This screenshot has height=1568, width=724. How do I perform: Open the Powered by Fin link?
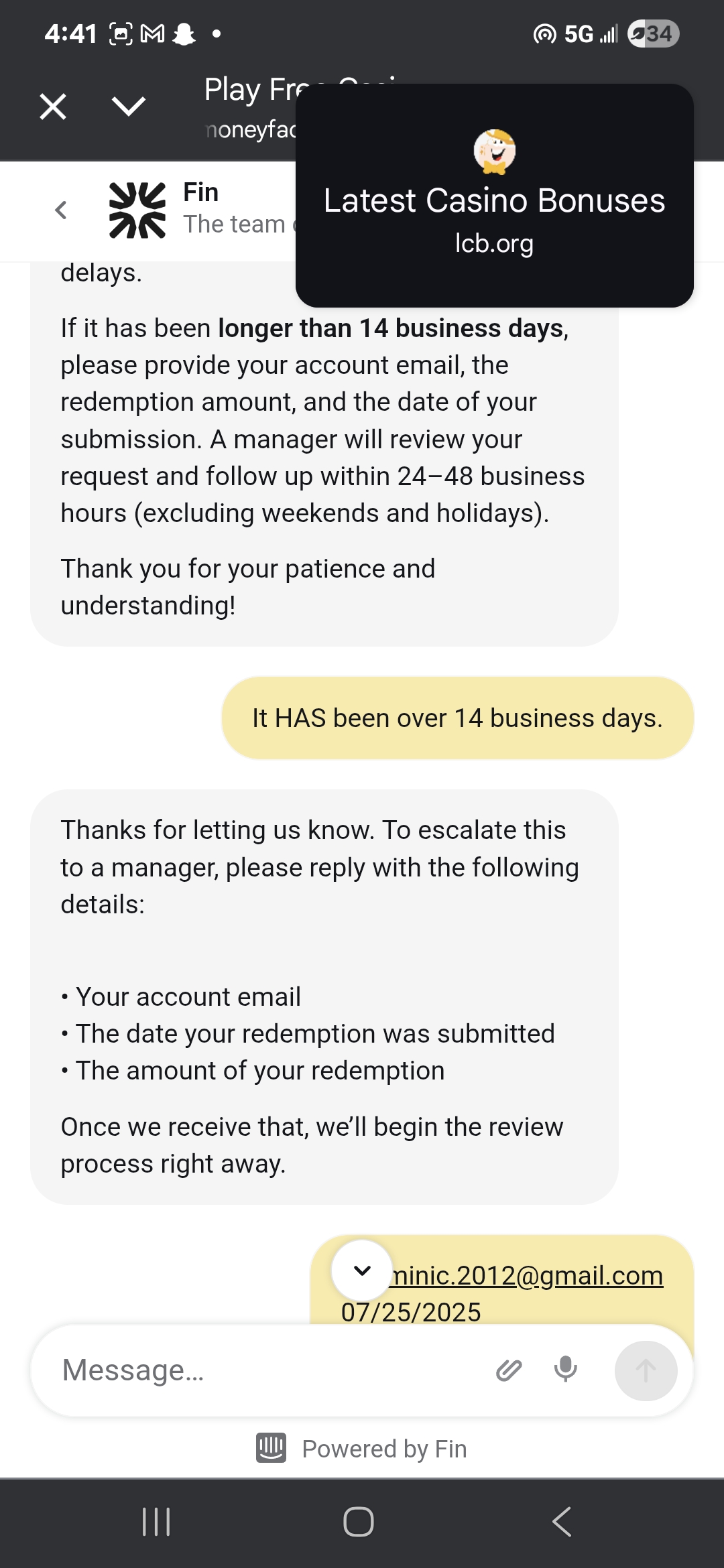pyautogui.click(x=383, y=1449)
